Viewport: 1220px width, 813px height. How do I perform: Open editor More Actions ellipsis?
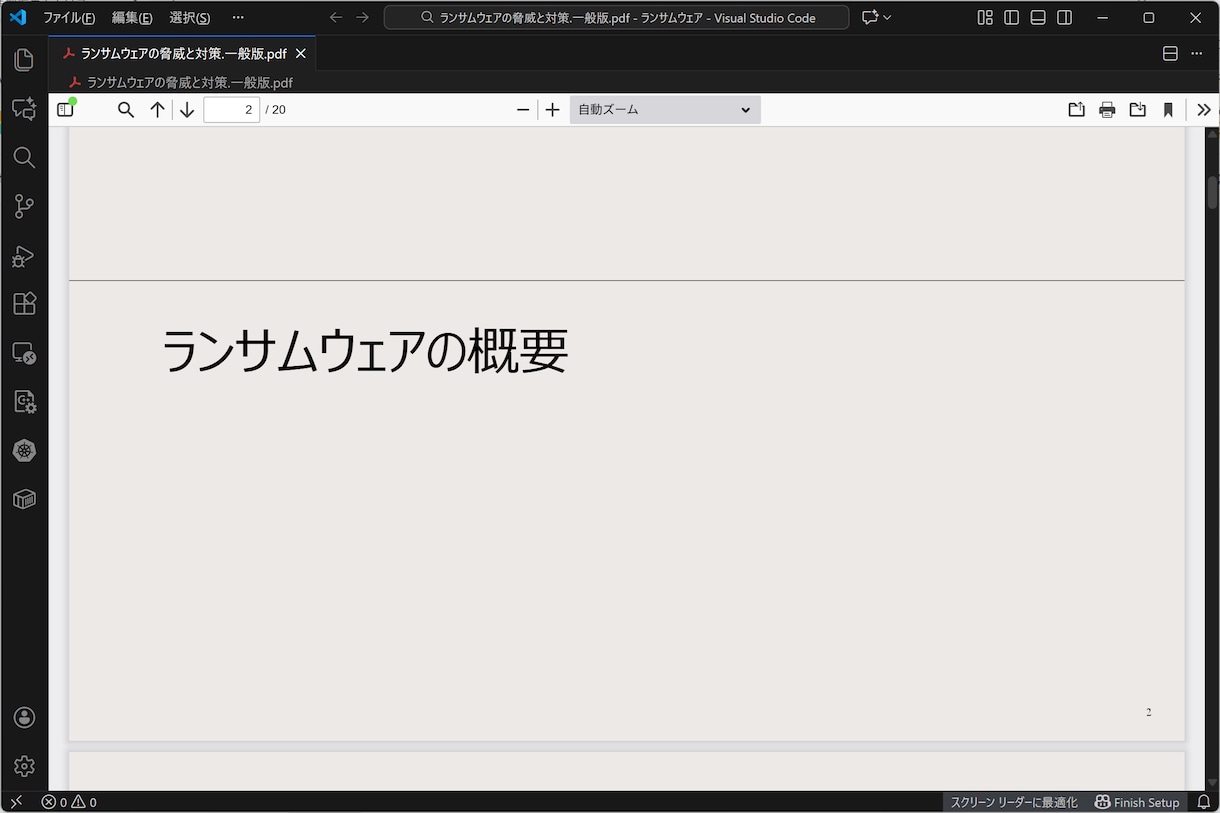click(1197, 54)
